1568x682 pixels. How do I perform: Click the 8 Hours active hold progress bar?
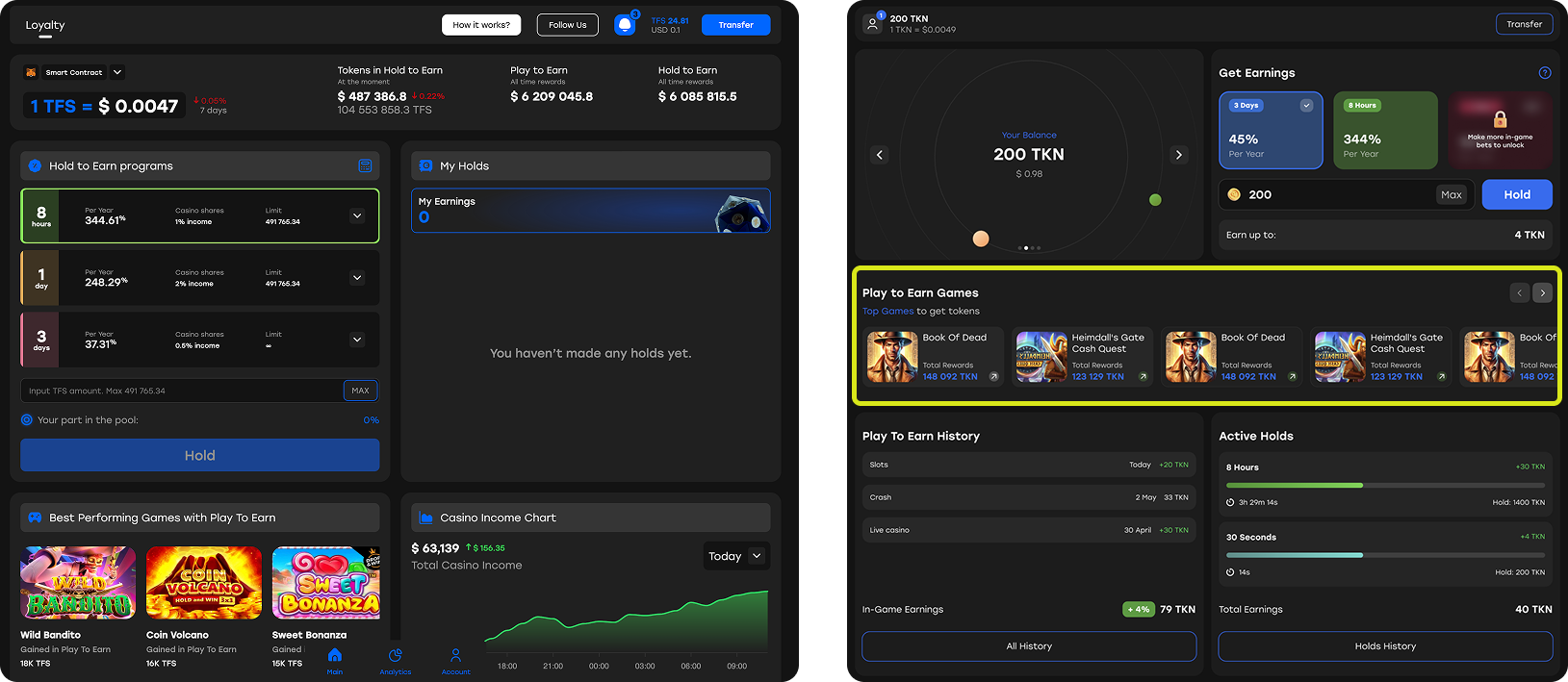(x=1384, y=486)
